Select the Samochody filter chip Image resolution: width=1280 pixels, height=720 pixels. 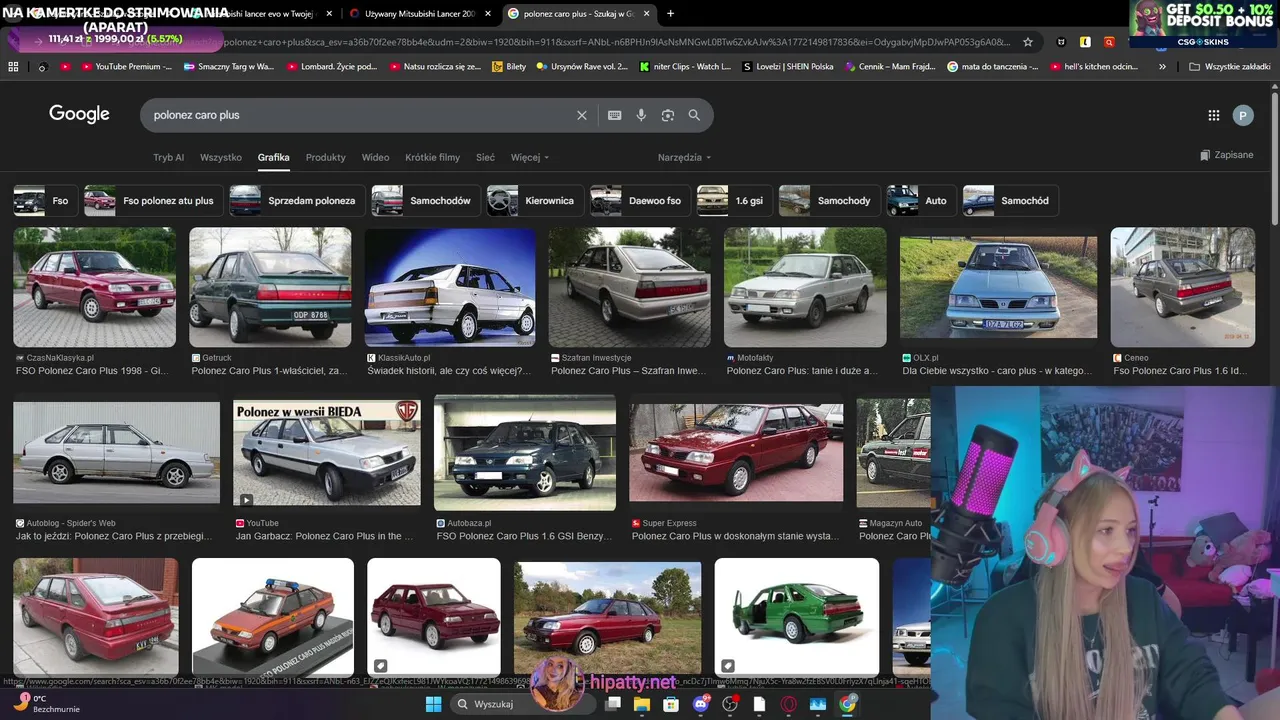point(829,201)
